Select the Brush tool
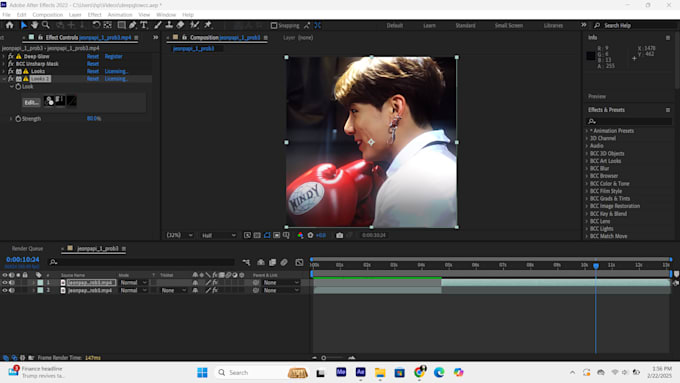 pos(158,25)
